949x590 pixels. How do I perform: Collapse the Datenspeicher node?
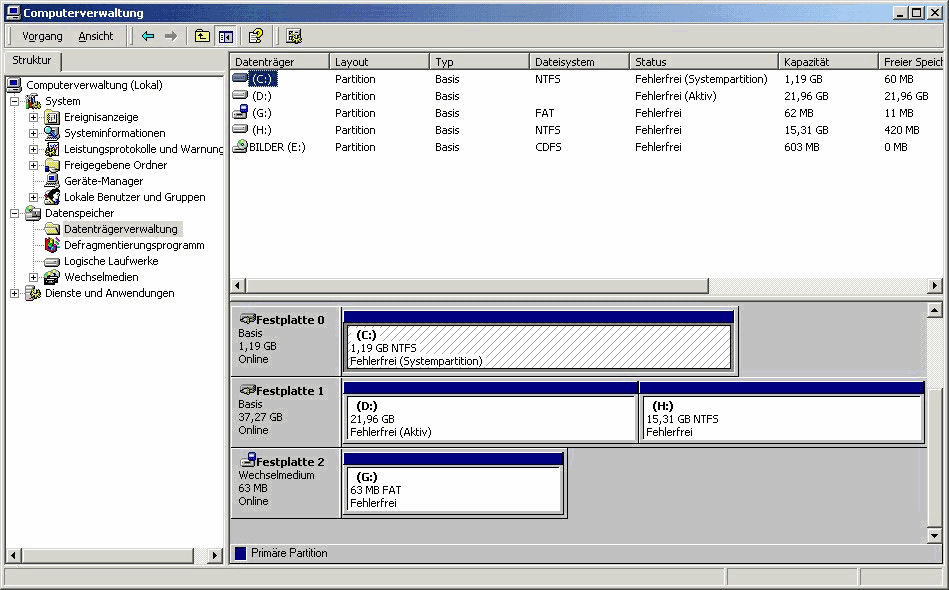[x=15, y=213]
